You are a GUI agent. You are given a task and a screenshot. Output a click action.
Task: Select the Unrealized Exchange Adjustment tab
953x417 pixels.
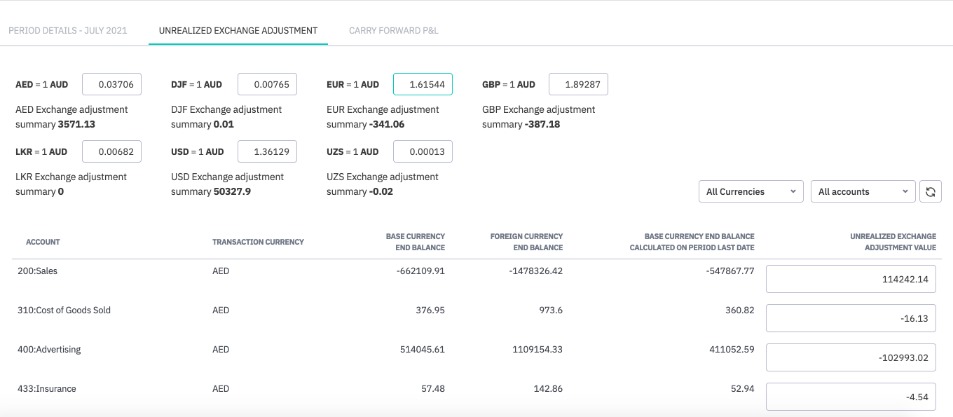click(238, 31)
